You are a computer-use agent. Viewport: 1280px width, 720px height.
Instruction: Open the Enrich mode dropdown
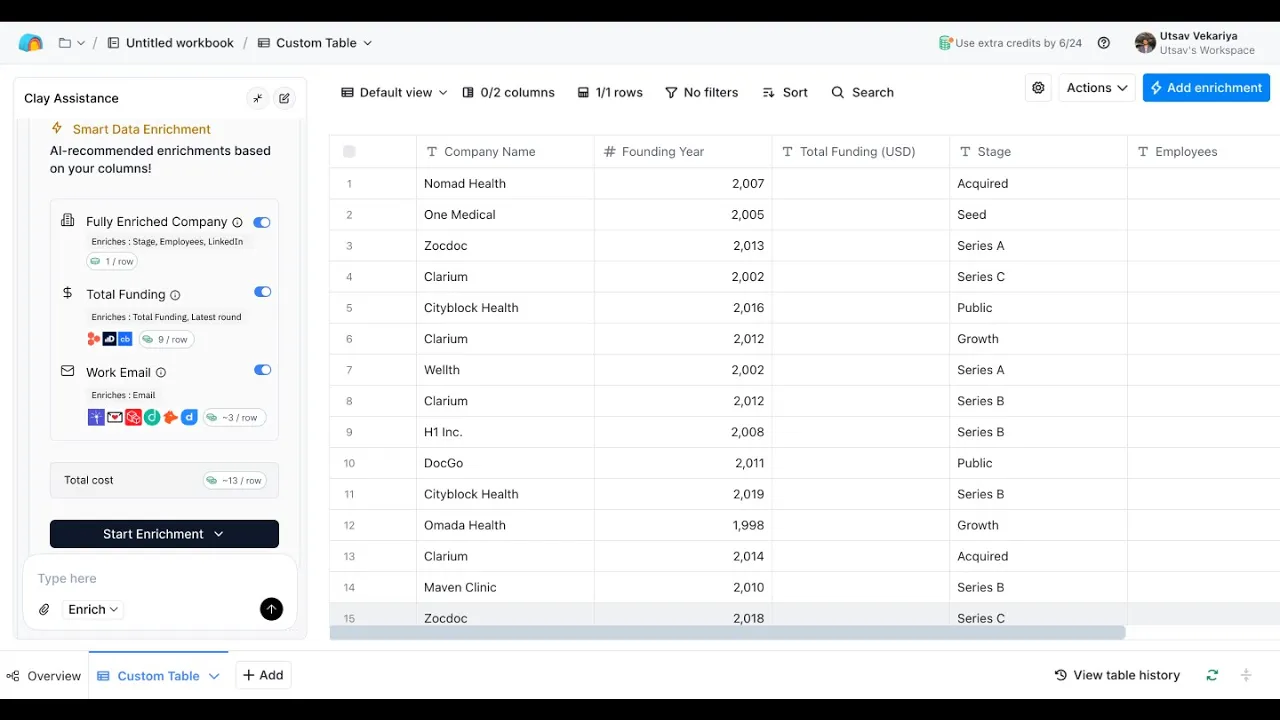coord(93,609)
